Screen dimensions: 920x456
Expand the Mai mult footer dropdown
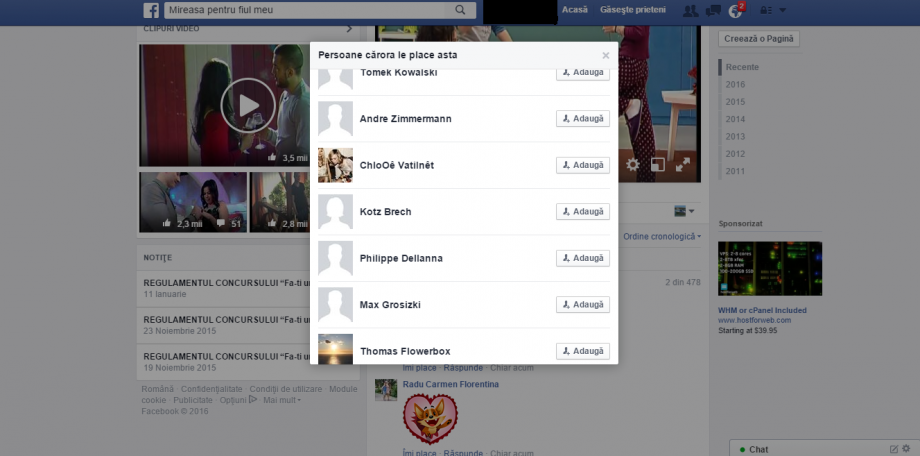282,400
